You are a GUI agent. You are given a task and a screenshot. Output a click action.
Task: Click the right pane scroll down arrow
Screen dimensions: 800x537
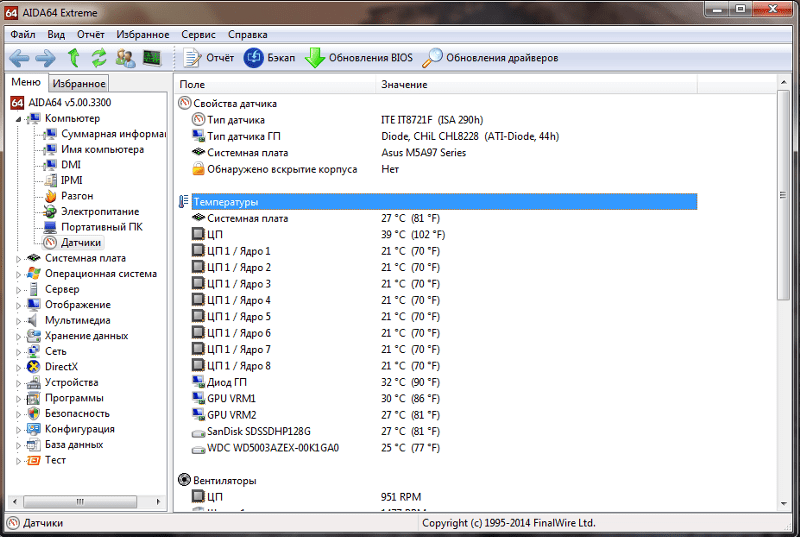pyautogui.click(x=784, y=504)
